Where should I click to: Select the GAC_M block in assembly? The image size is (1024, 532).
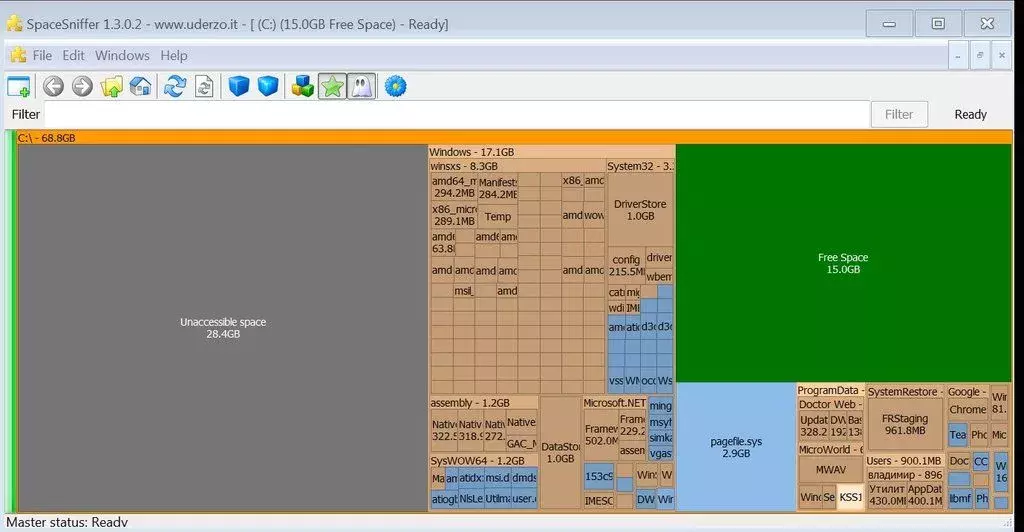(522, 444)
